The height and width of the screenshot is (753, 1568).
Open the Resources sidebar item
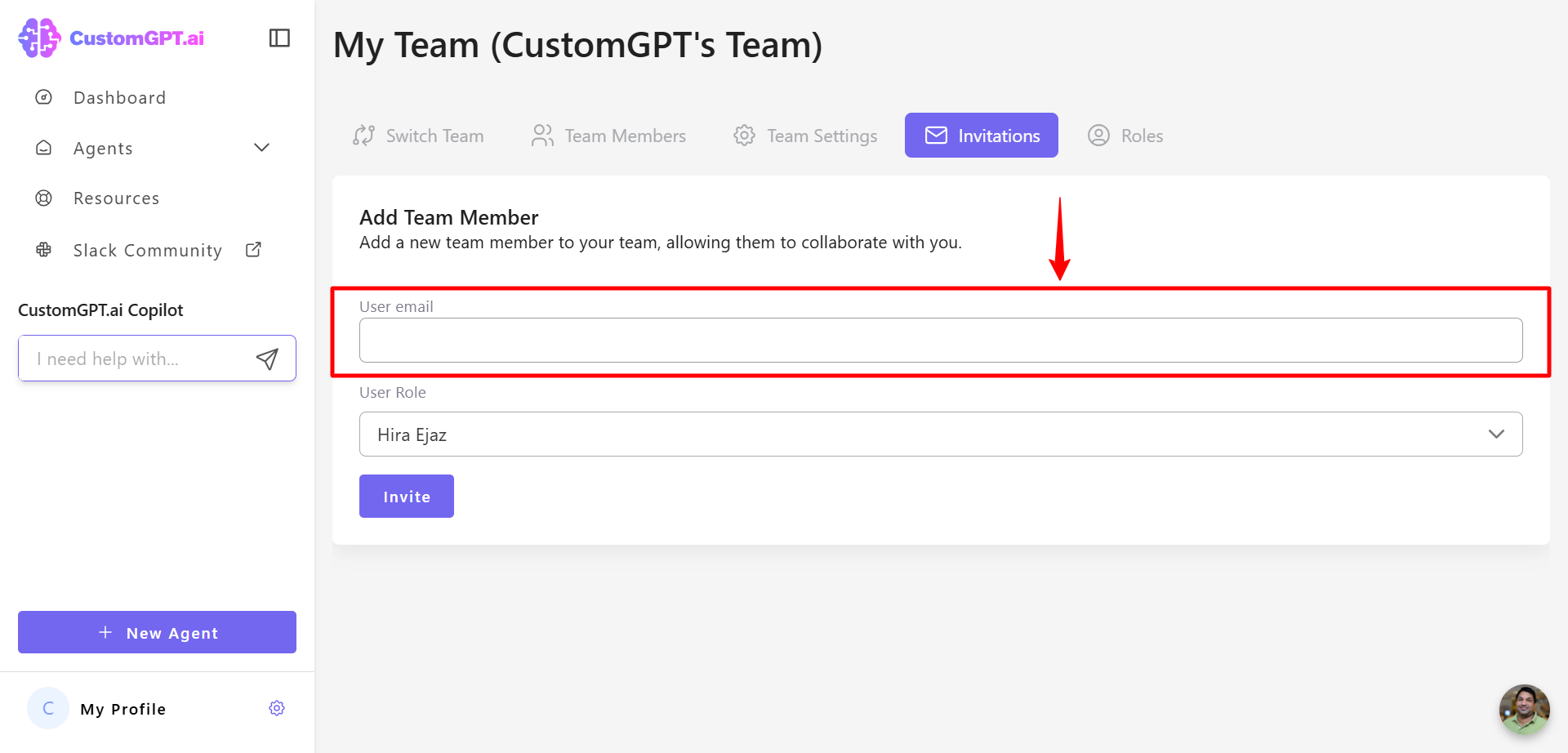tap(116, 198)
